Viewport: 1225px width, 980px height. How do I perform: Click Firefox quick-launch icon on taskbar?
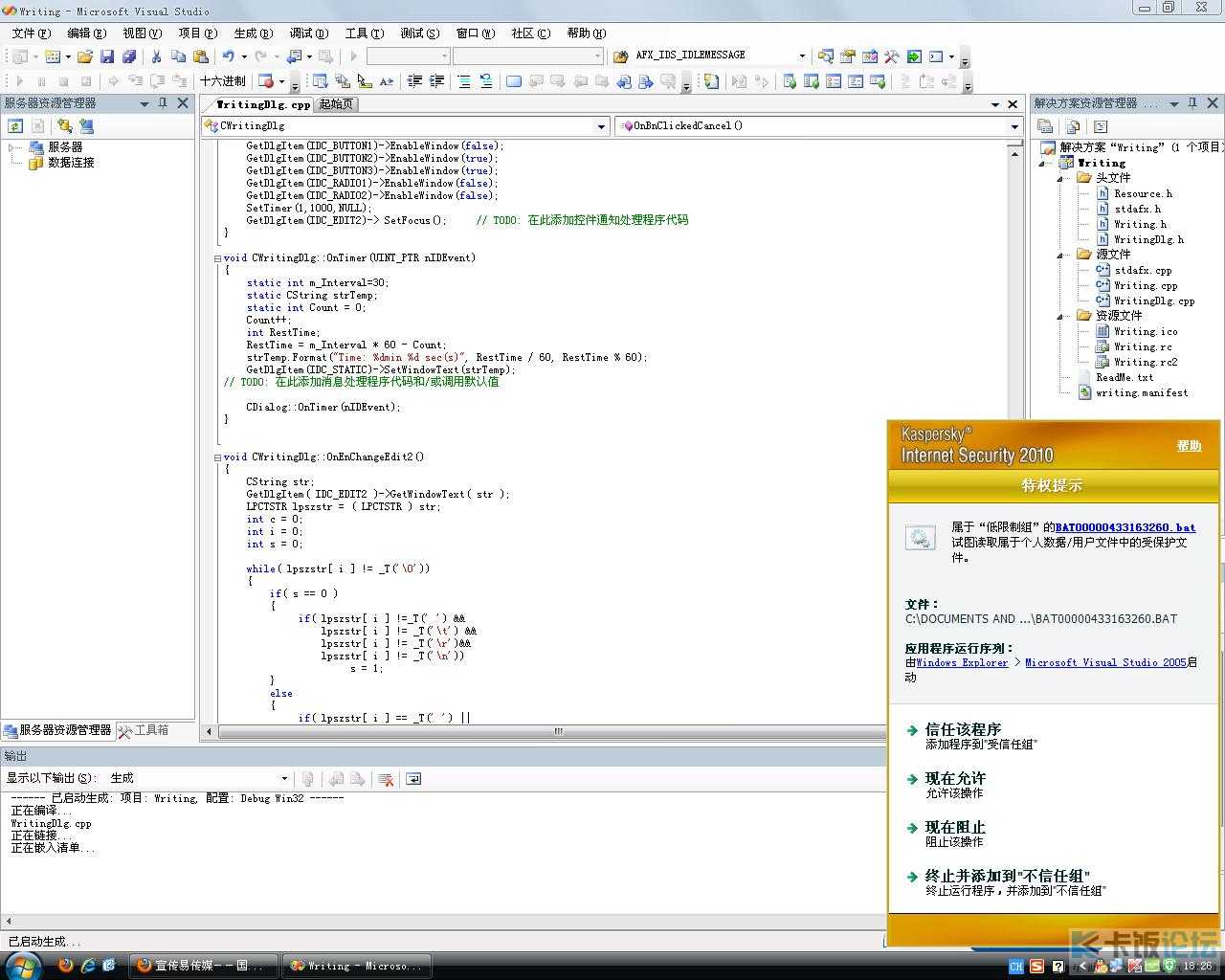click(65, 966)
